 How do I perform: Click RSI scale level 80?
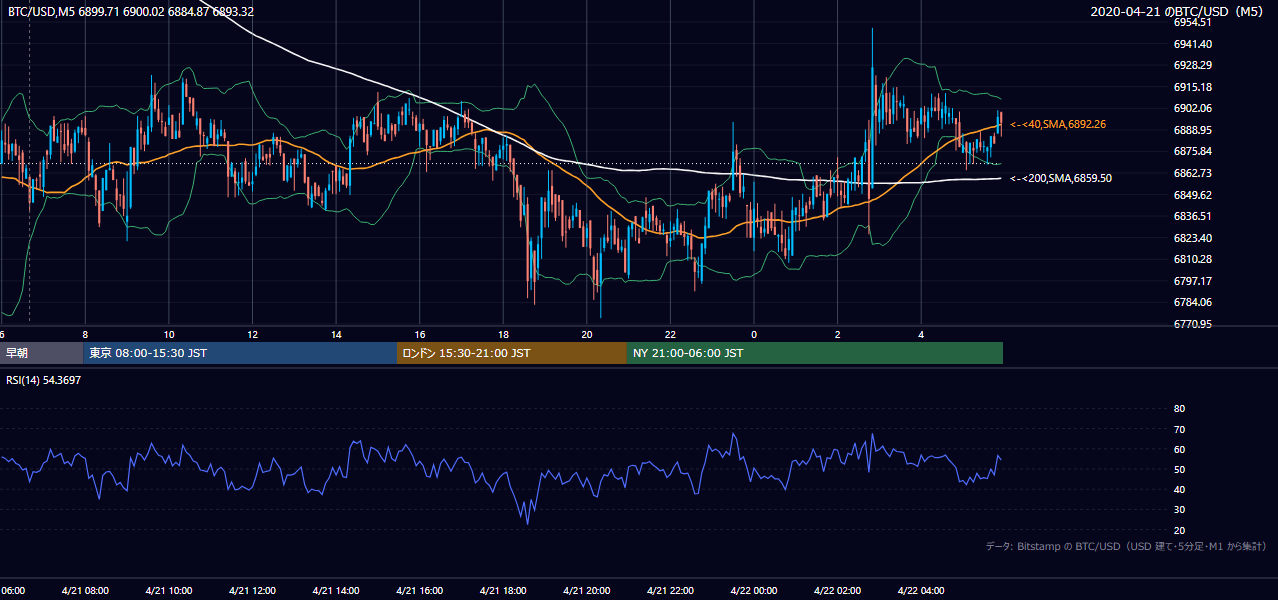click(x=1179, y=409)
